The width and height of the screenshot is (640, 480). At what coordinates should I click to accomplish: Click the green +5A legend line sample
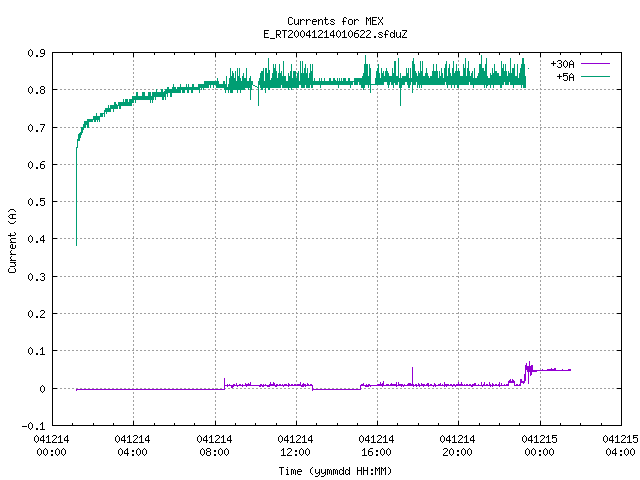(596, 76)
